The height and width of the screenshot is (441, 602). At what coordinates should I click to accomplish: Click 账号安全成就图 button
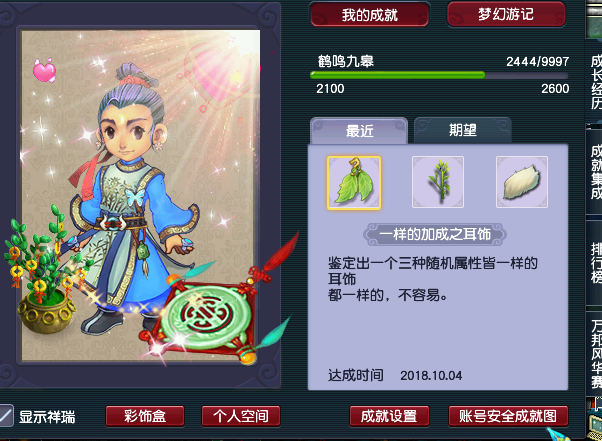pyautogui.click(x=508, y=416)
